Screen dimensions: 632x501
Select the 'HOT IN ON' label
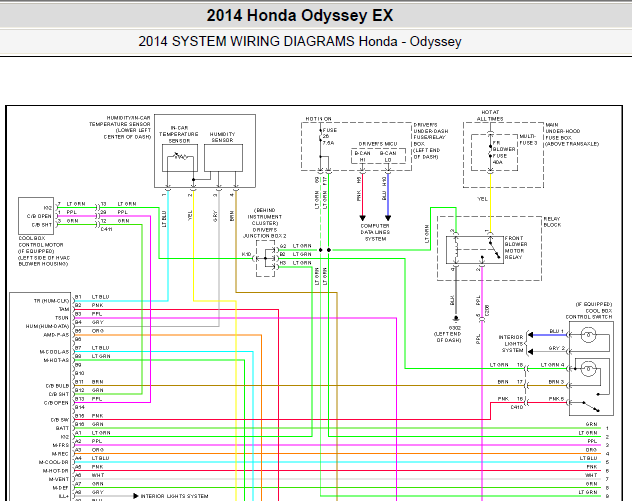[x=318, y=119]
